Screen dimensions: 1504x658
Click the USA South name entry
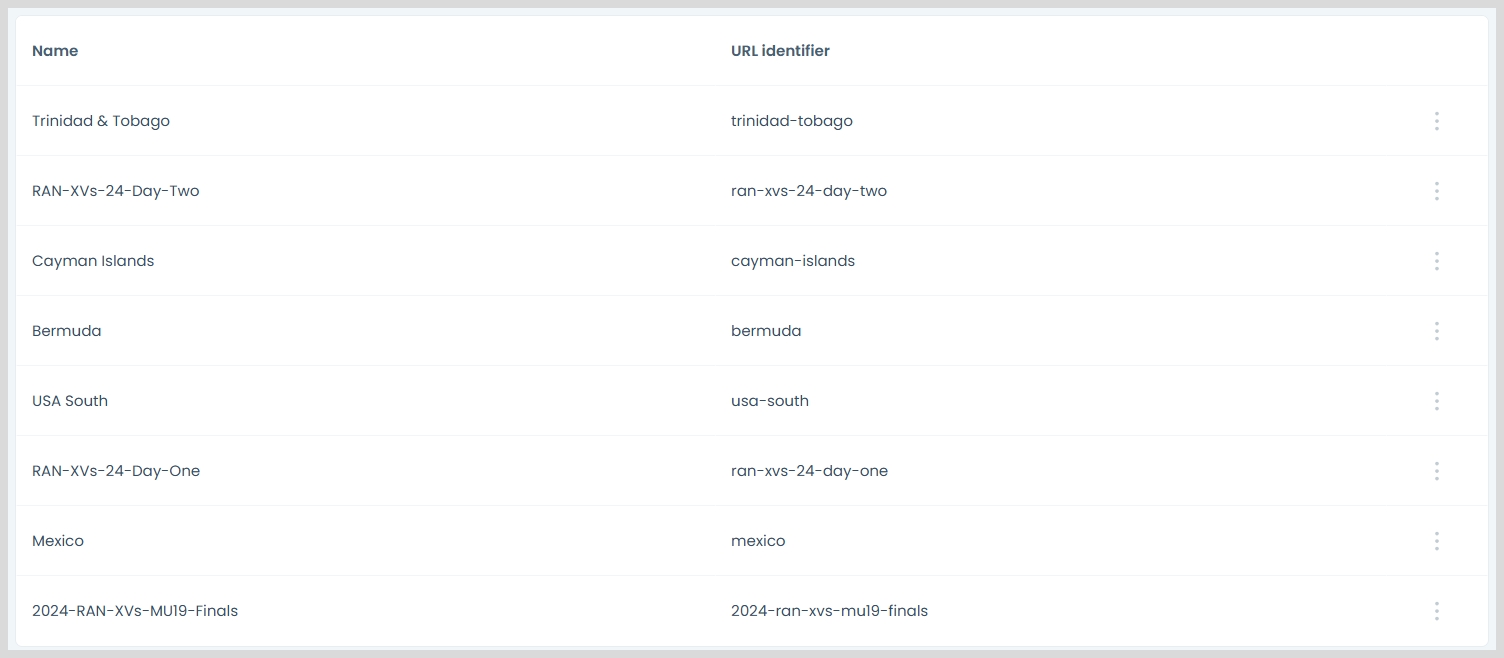[x=70, y=401]
